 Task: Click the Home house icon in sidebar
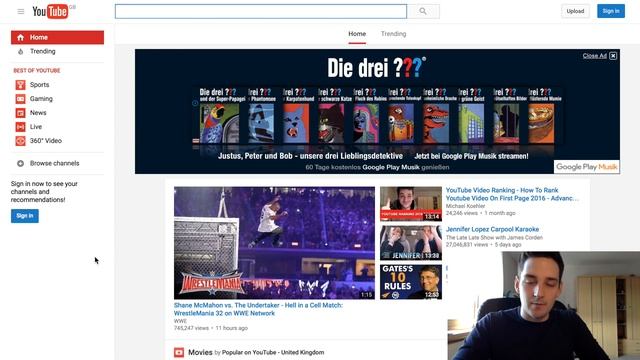[20, 38]
